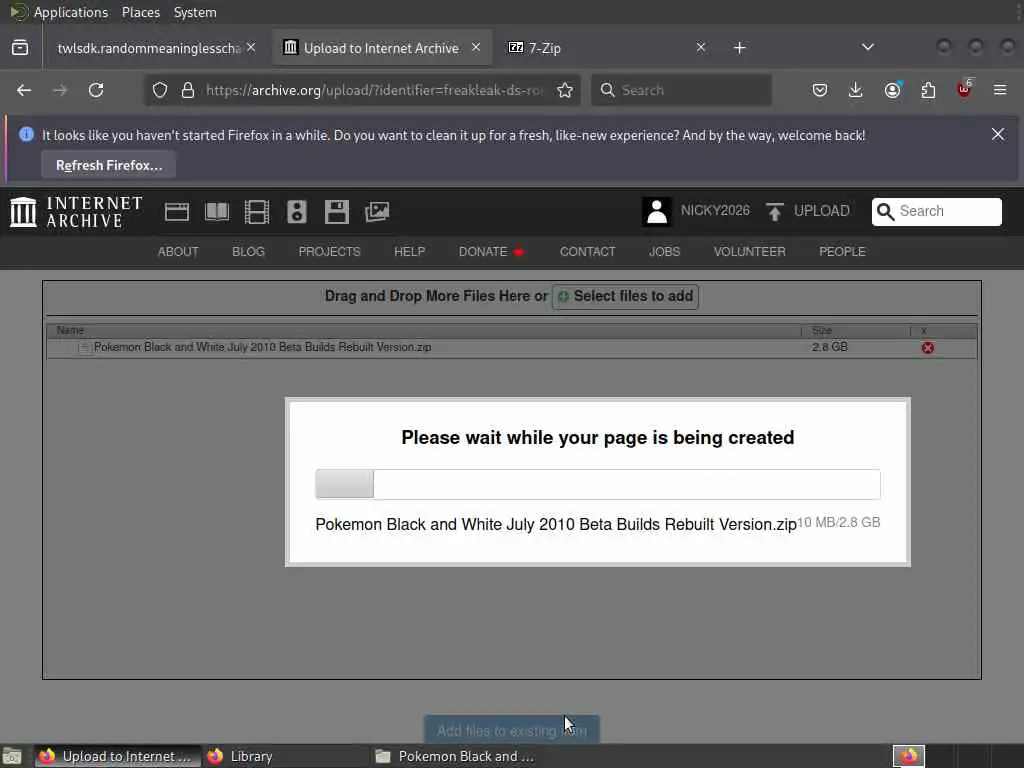
Task: Bookmark this page with the star icon
Action: 565,90
